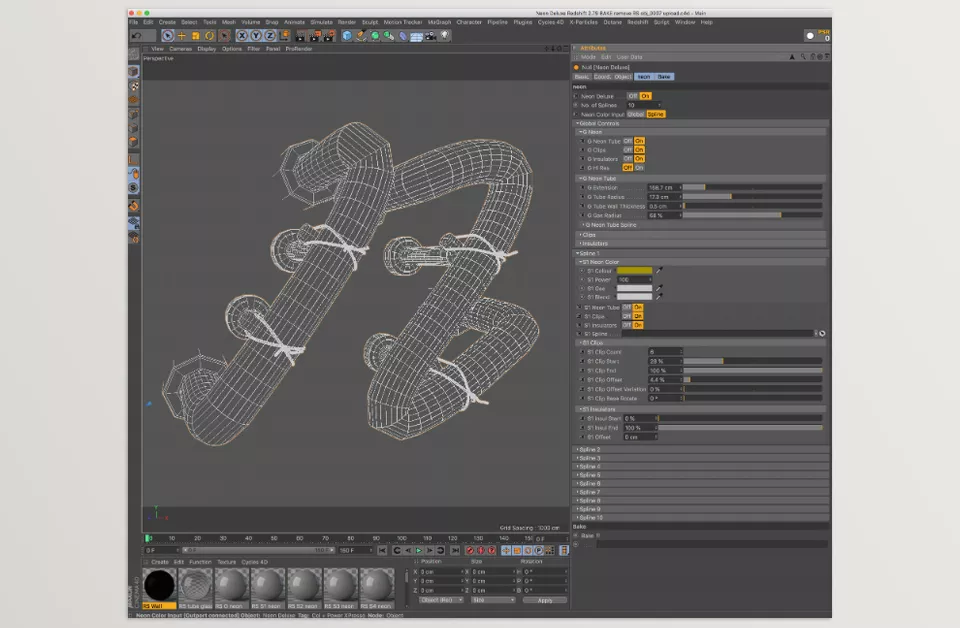Go to end of animation
The width and height of the screenshot is (960, 628).
coord(455,550)
